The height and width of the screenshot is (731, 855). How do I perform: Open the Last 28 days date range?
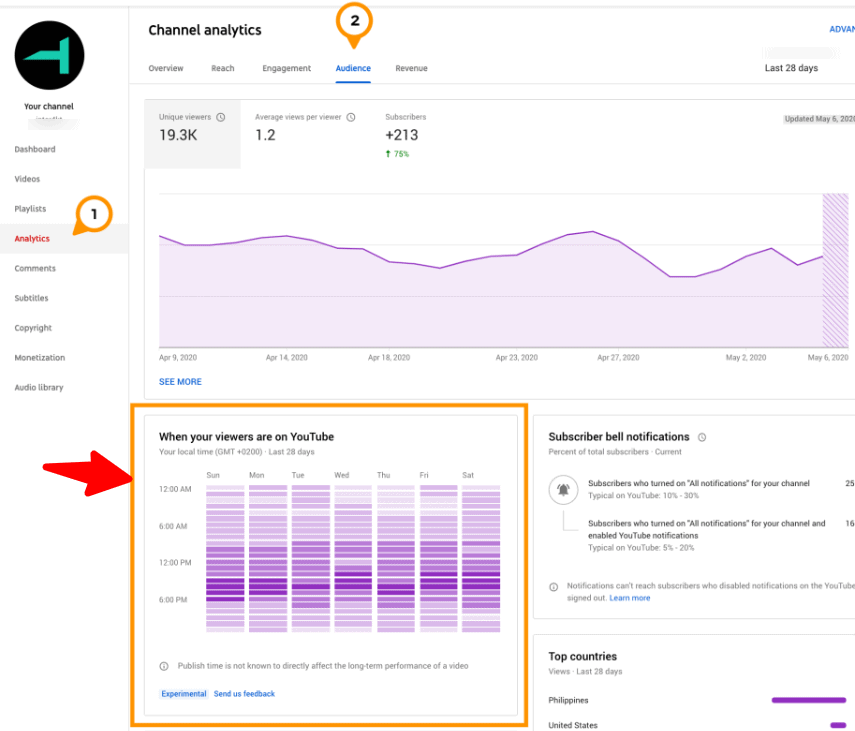click(x=791, y=68)
